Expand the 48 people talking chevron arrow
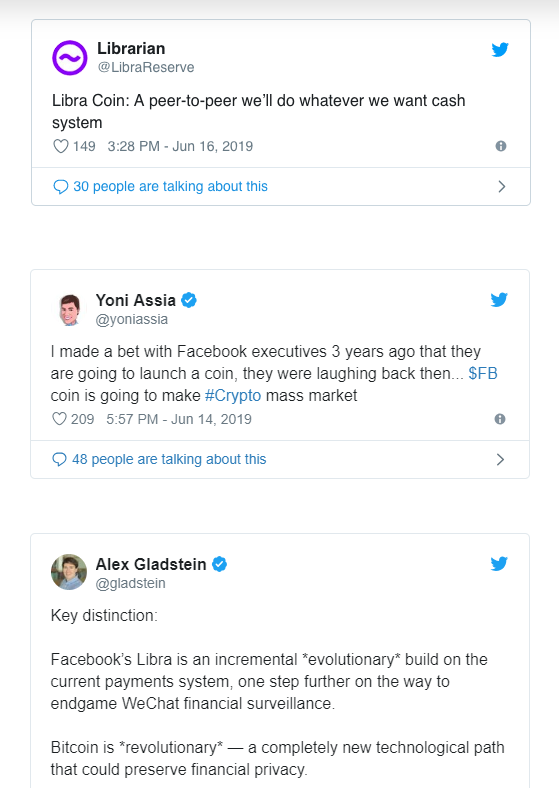The image size is (559, 788). 500,459
